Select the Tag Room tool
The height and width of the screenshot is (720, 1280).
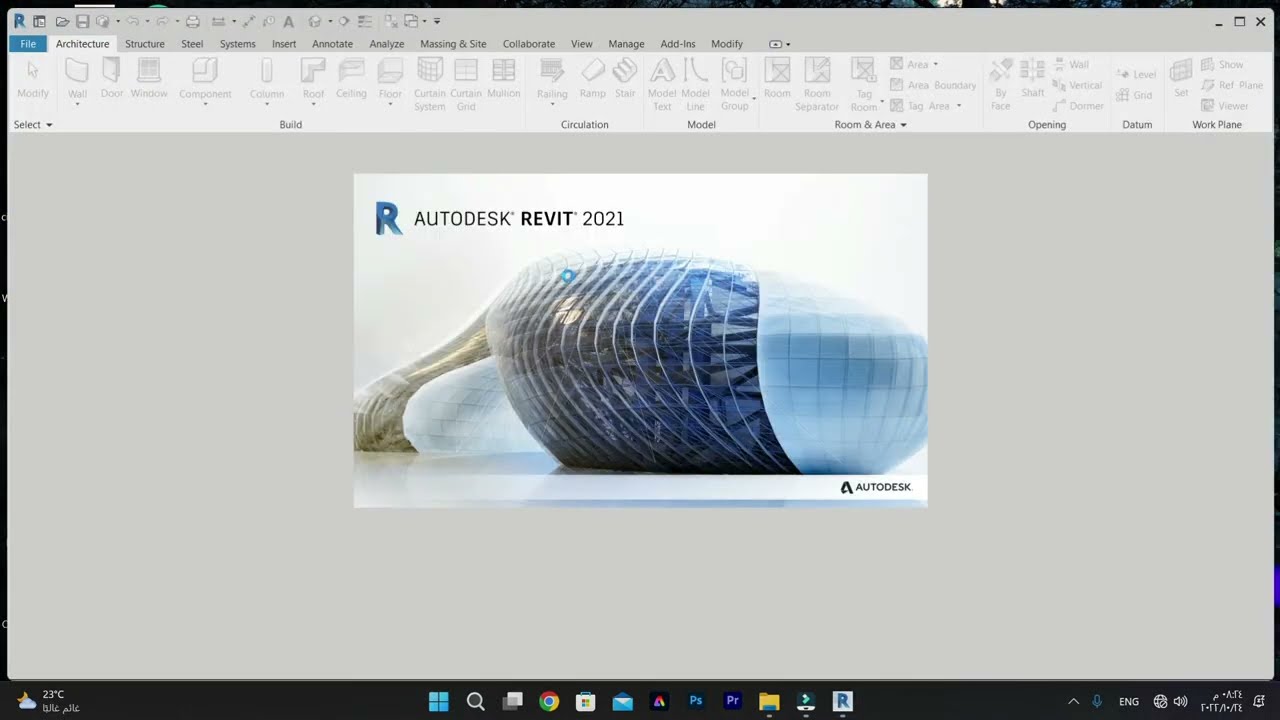point(864,84)
